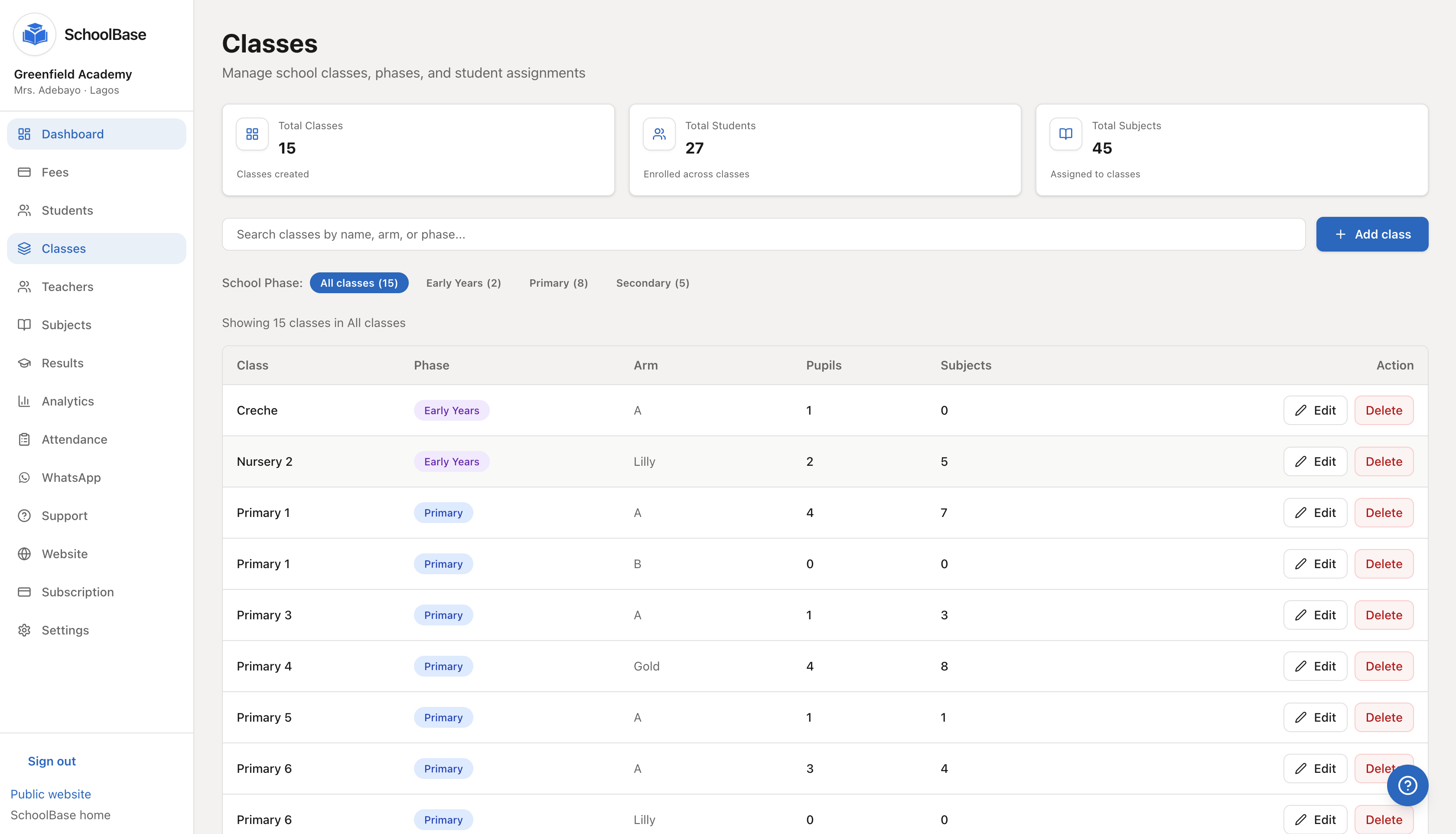
Task: Delete Primary 1 arm B class
Action: (1384, 564)
